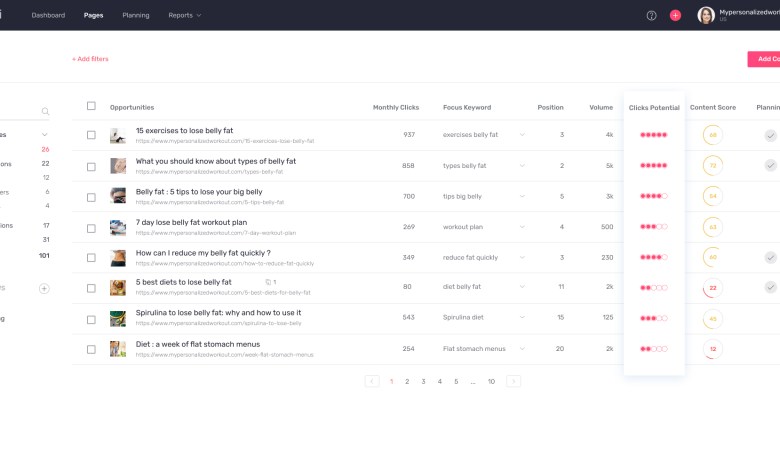This screenshot has height=470, width=780.
Task: Collapse the sidebar section chevron
Action: (44, 134)
